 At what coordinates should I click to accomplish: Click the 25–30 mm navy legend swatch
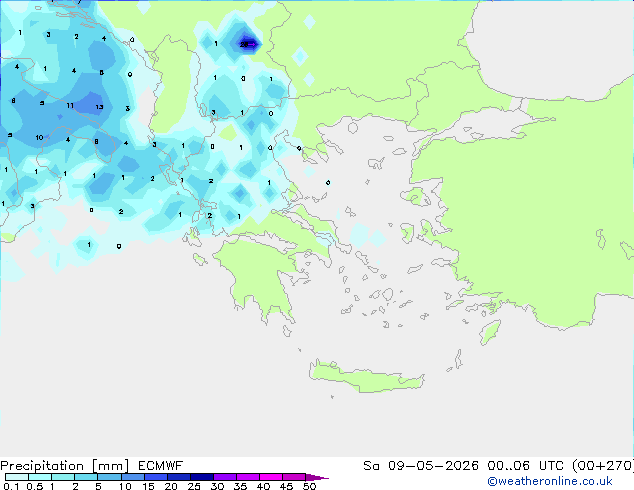(202, 477)
